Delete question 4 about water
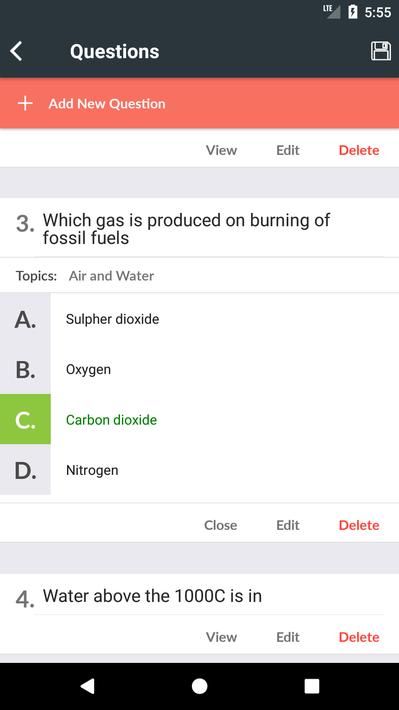399x710 pixels. point(359,637)
